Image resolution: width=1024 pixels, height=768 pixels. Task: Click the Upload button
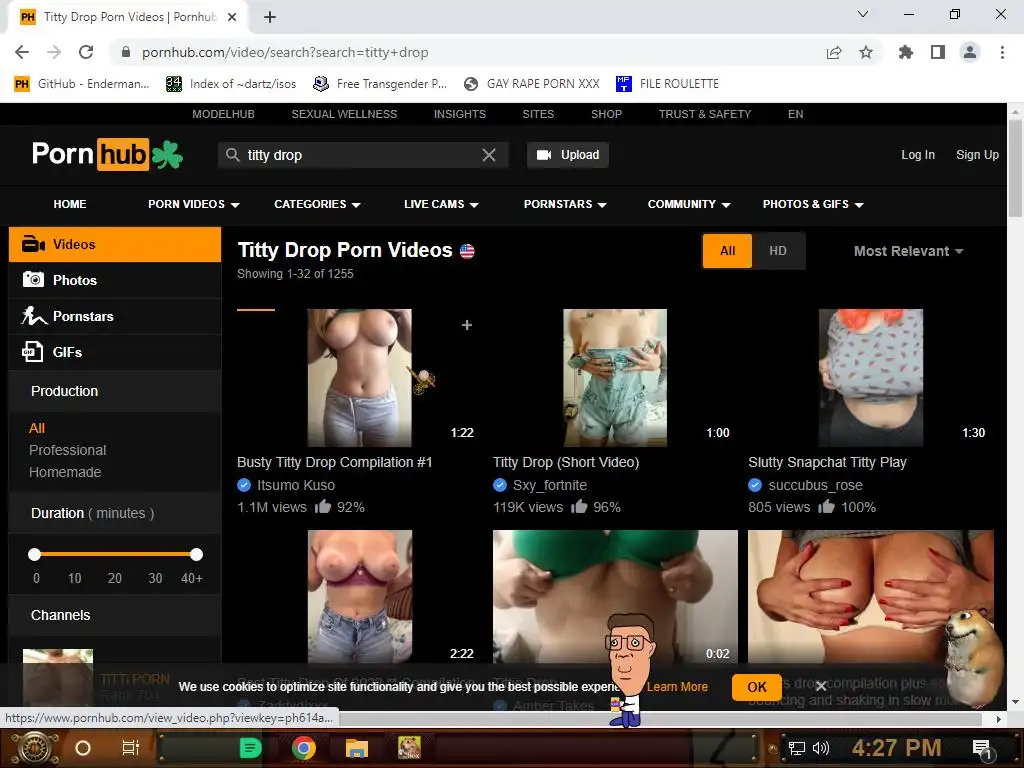click(568, 155)
